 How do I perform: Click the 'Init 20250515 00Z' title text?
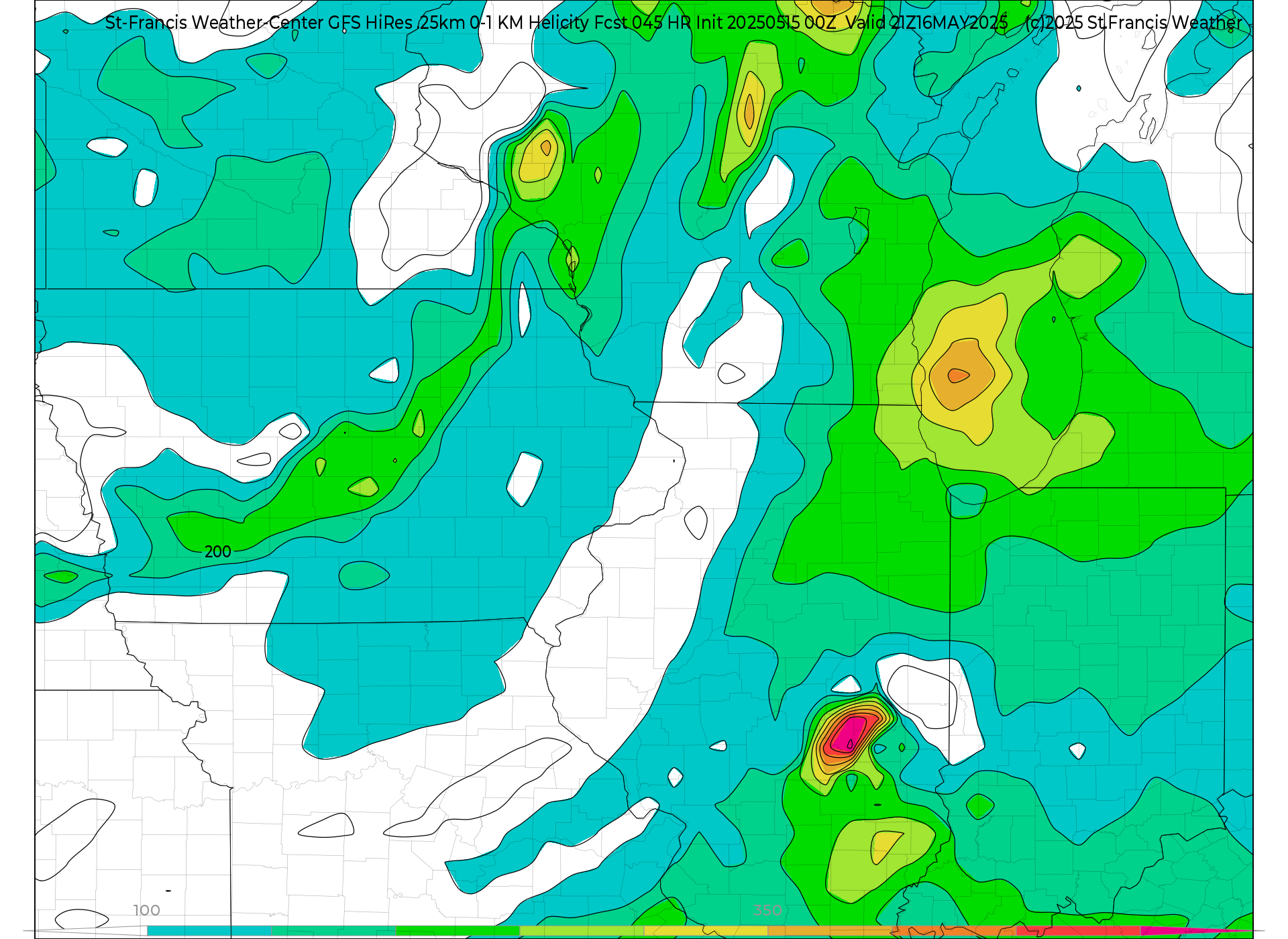765,23
